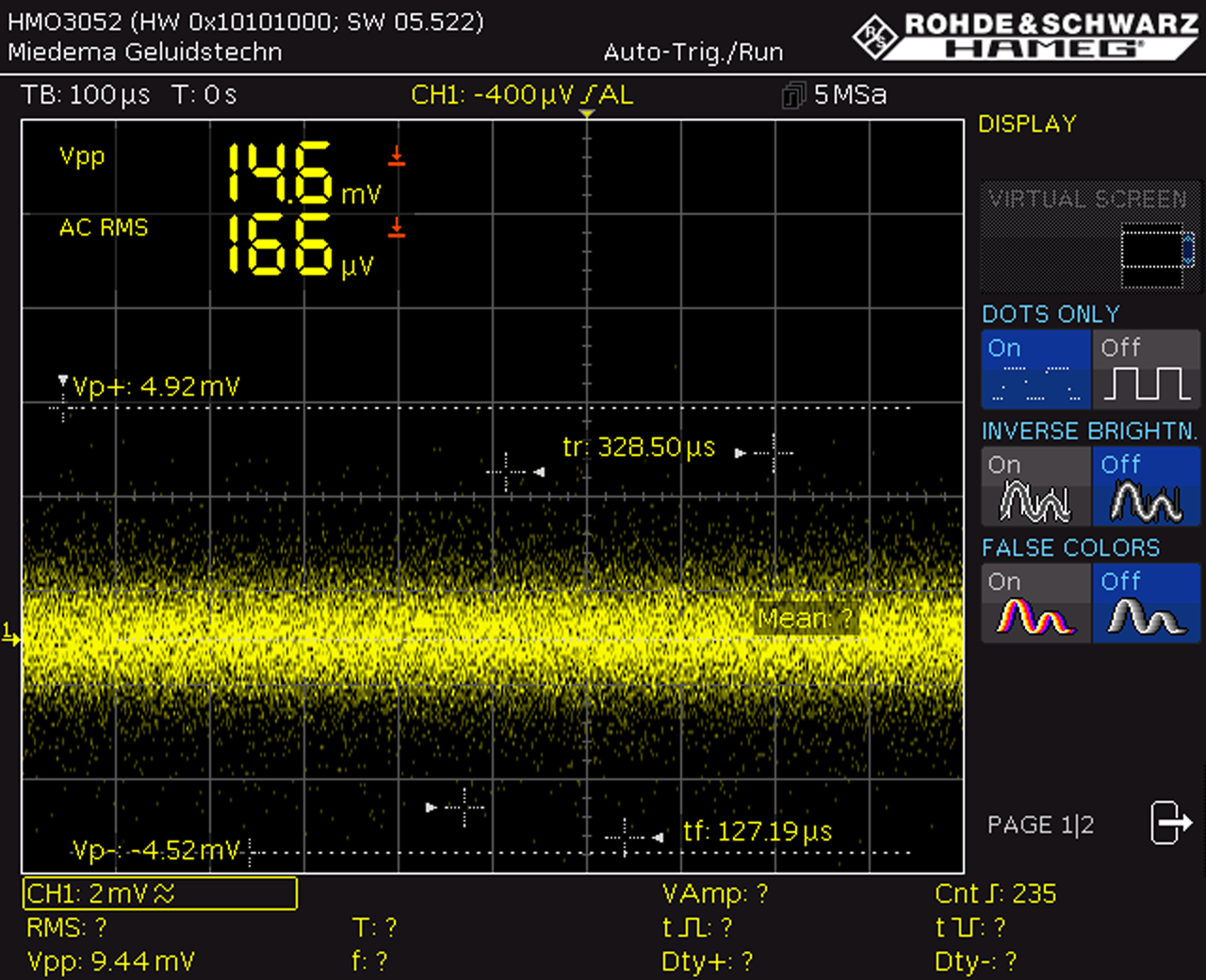Click the 'T: 0s' trigger time readout

point(204,95)
